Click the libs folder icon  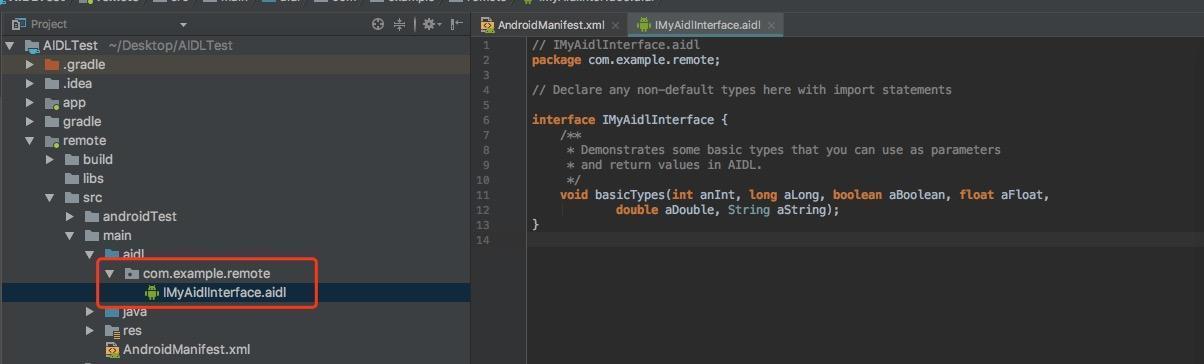[x=72, y=179]
